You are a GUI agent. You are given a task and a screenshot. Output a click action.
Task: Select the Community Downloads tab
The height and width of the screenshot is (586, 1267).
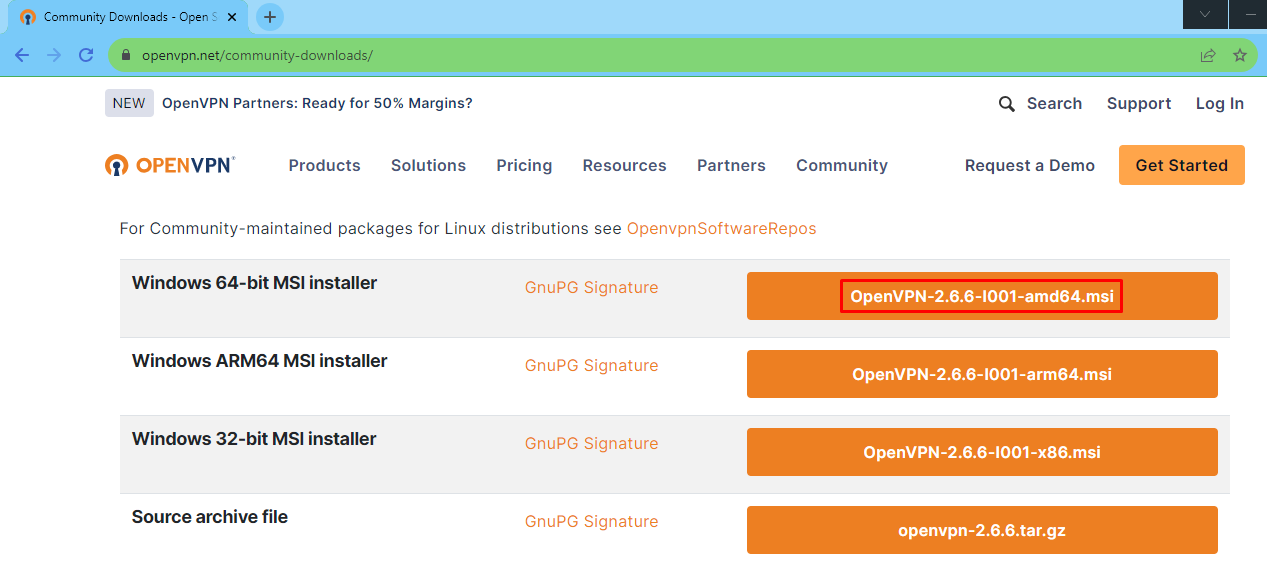click(129, 17)
